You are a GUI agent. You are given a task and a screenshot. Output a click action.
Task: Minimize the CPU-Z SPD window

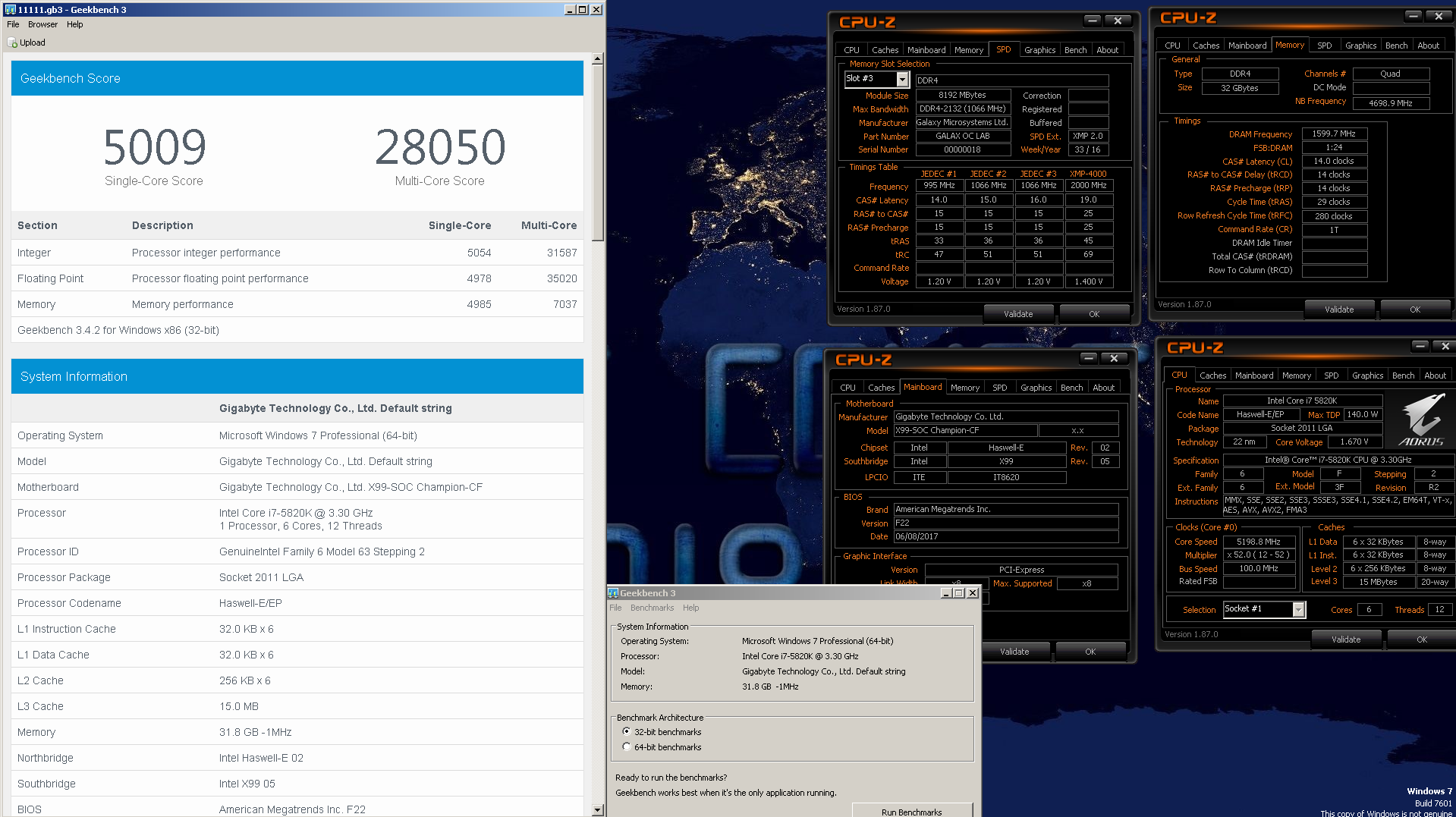pos(1093,20)
